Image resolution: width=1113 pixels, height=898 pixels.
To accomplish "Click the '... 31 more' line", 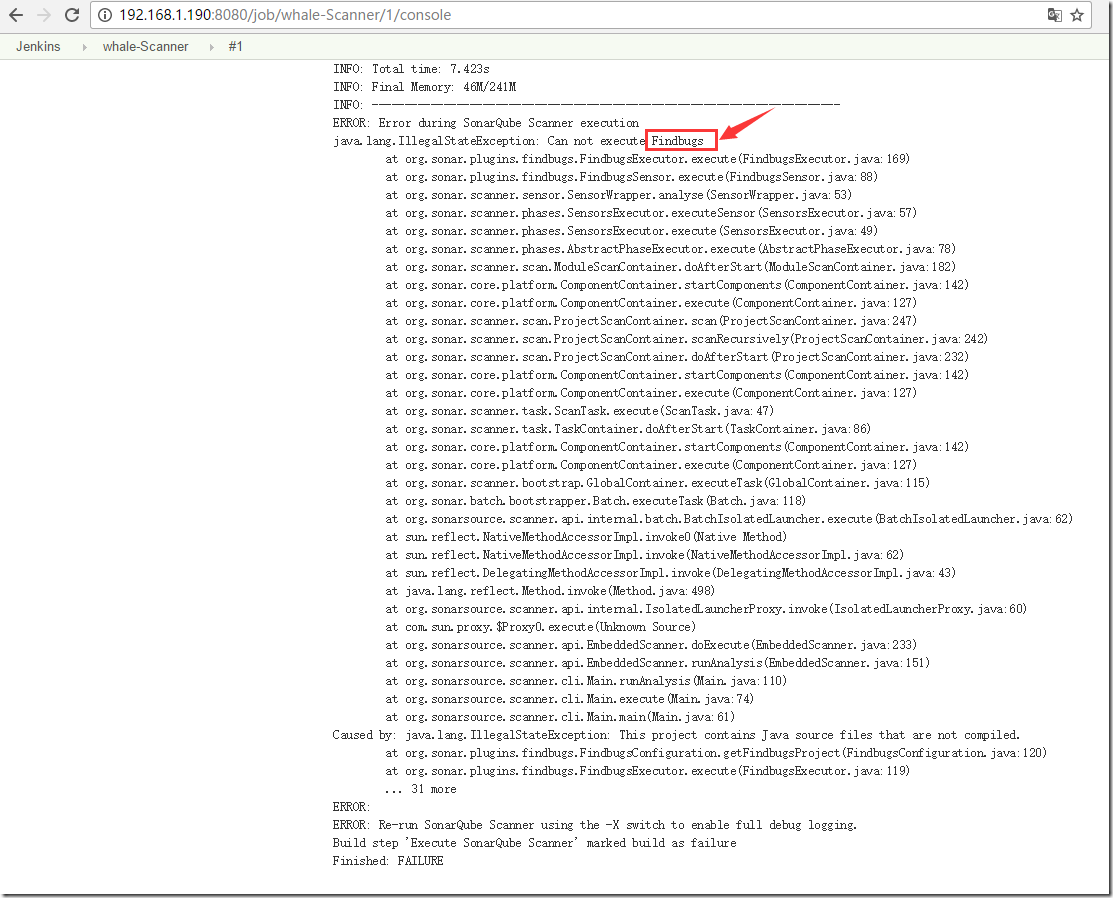I will [x=421, y=789].
